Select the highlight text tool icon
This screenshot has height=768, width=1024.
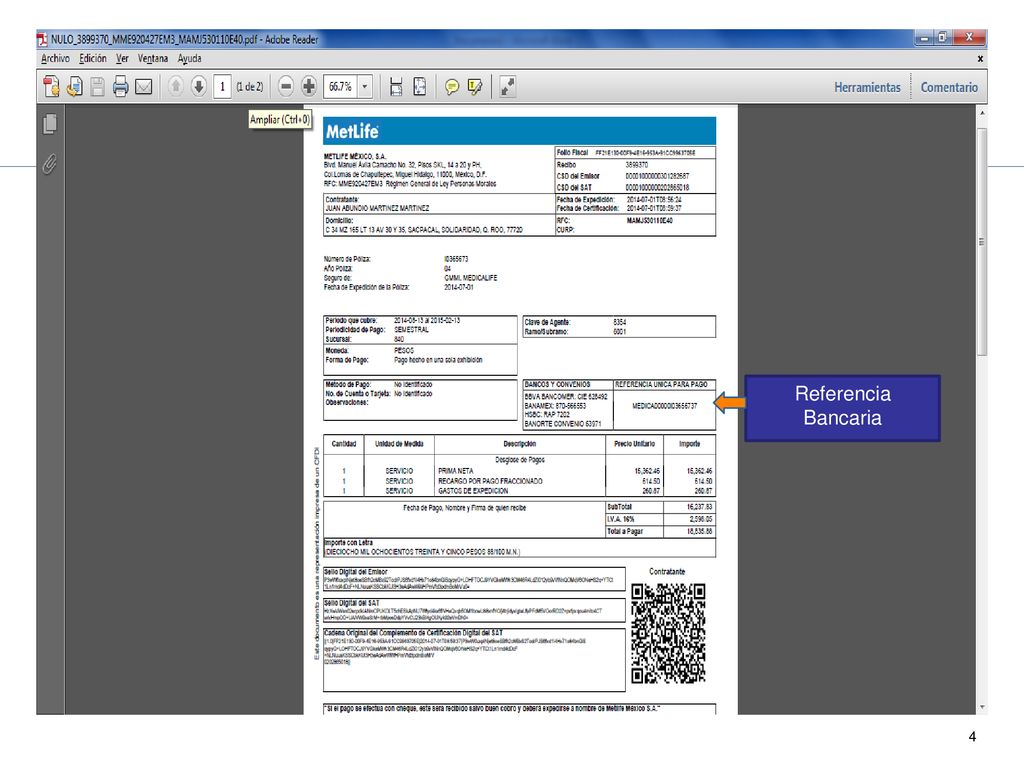475,87
